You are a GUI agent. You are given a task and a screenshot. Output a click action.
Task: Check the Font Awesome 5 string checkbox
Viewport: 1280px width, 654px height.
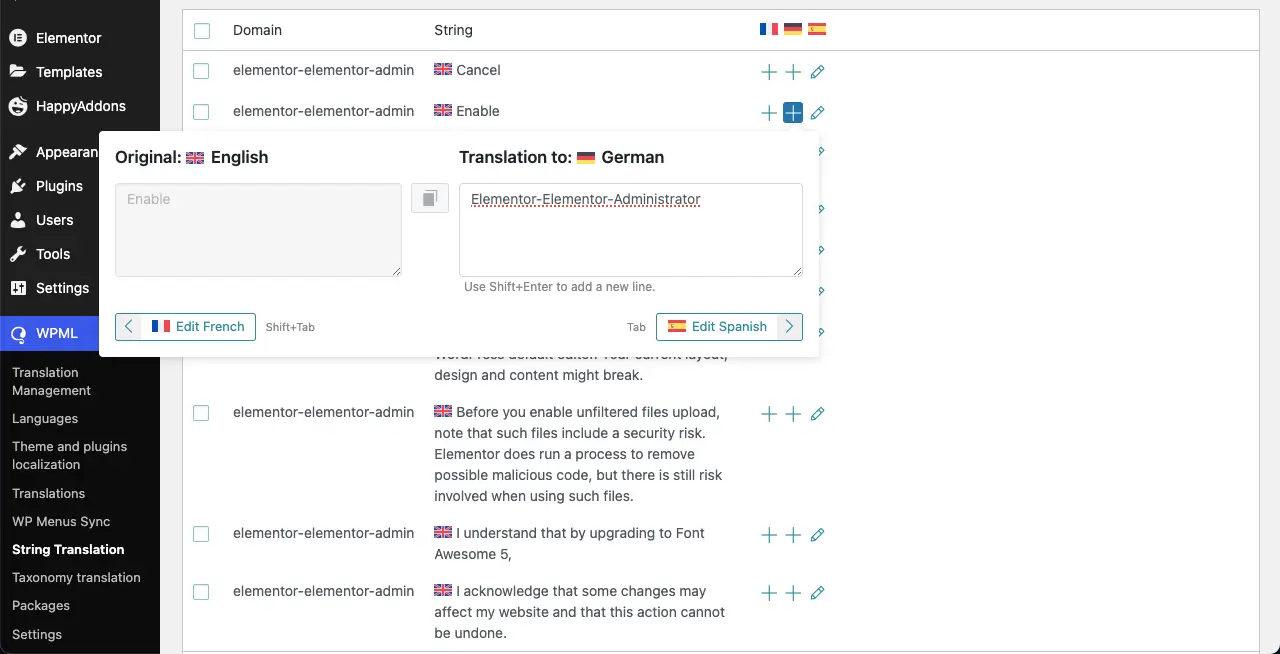coord(201,534)
